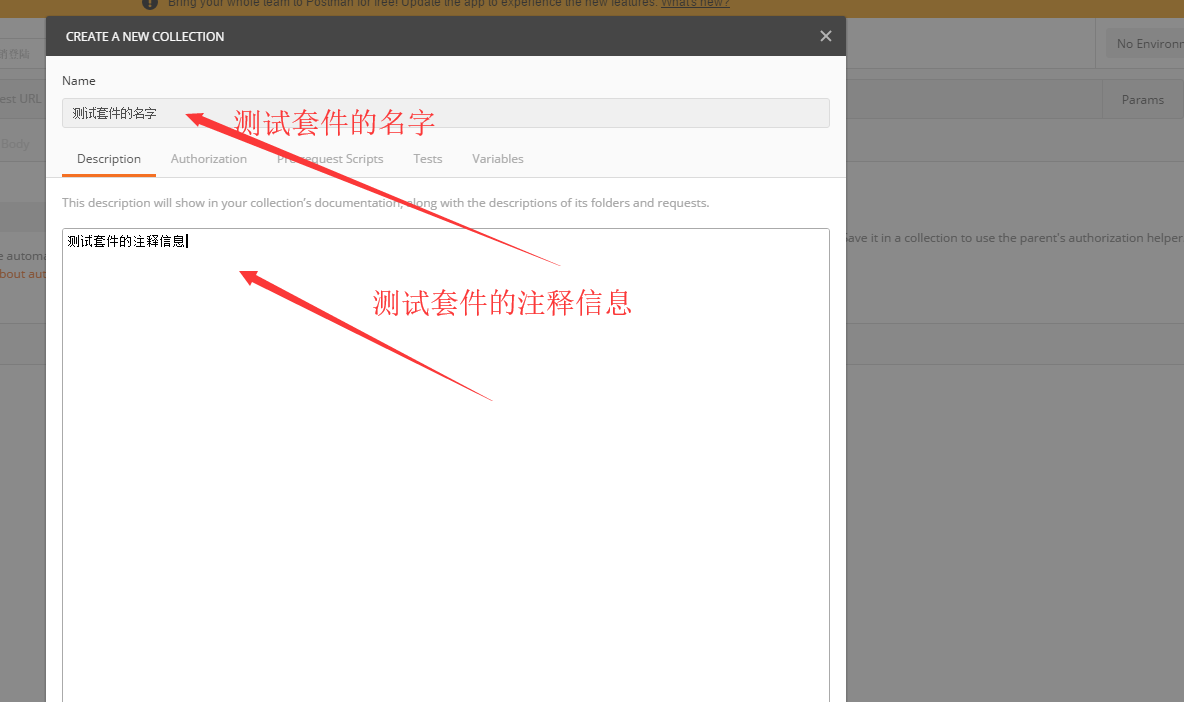Switch to the Description tab
Image resolution: width=1184 pixels, height=702 pixels.
(109, 159)
